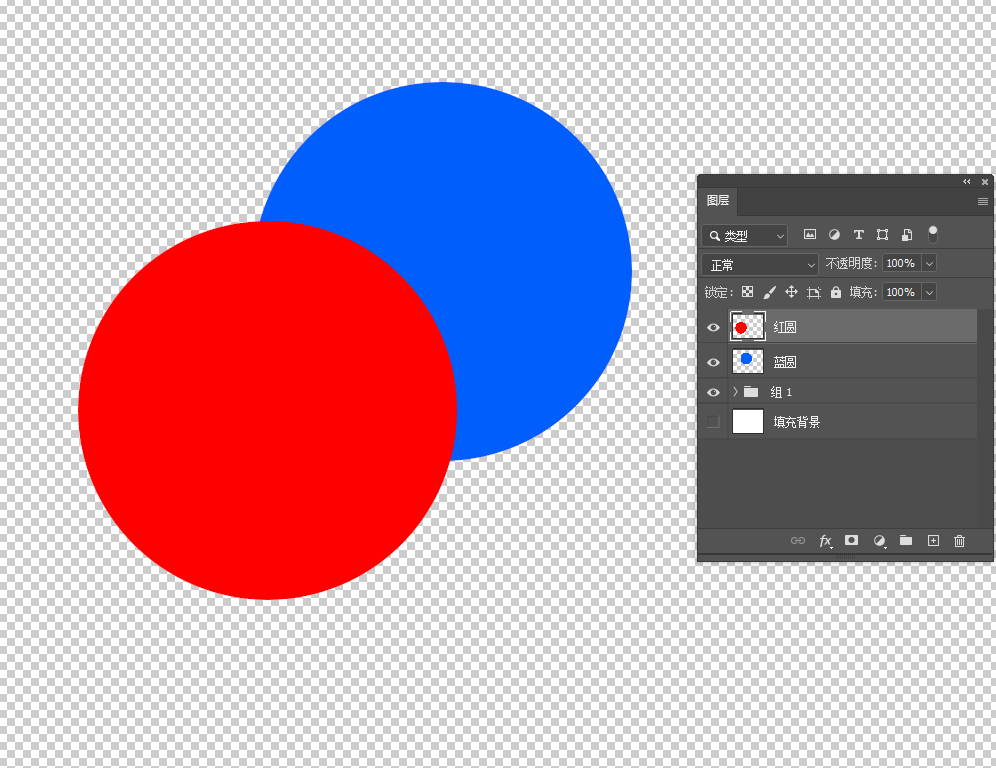Create new fill or adjustment layer
This screenshot has width=996, height=768.
coord(879,541)
